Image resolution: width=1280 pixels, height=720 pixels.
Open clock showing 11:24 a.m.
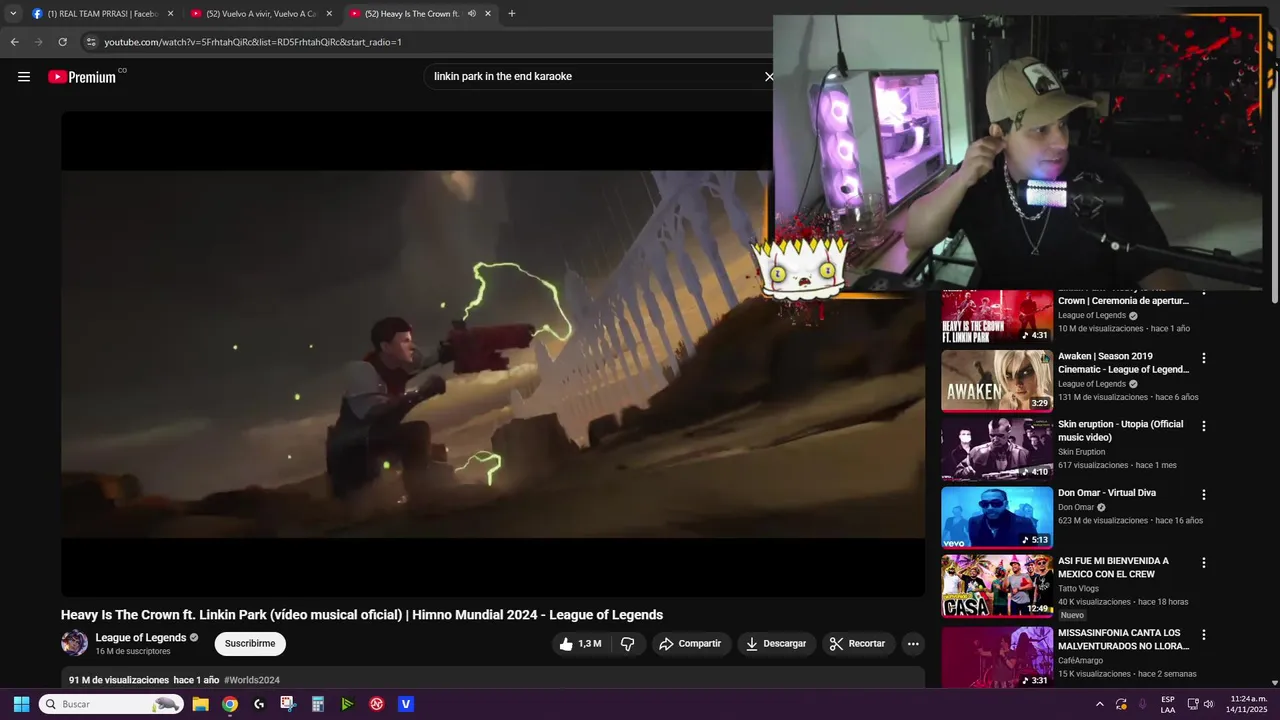[1247, 704]
